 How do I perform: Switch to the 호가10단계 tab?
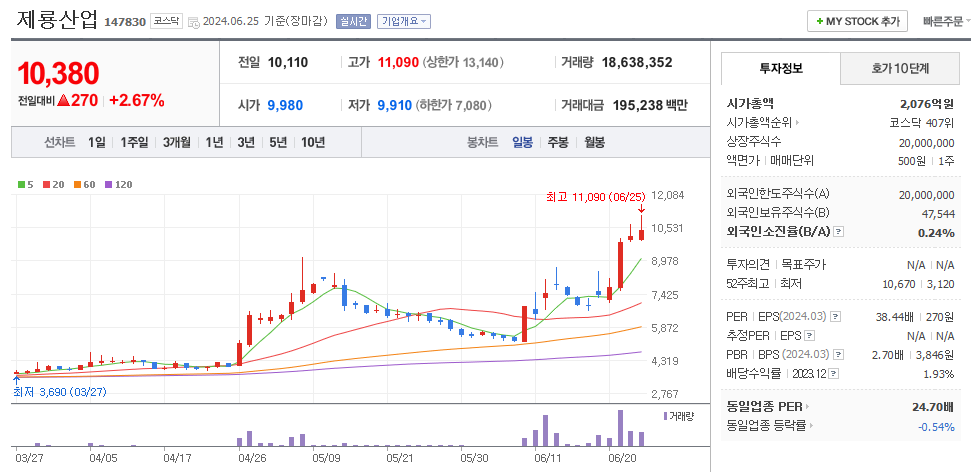tap(900, 68)
